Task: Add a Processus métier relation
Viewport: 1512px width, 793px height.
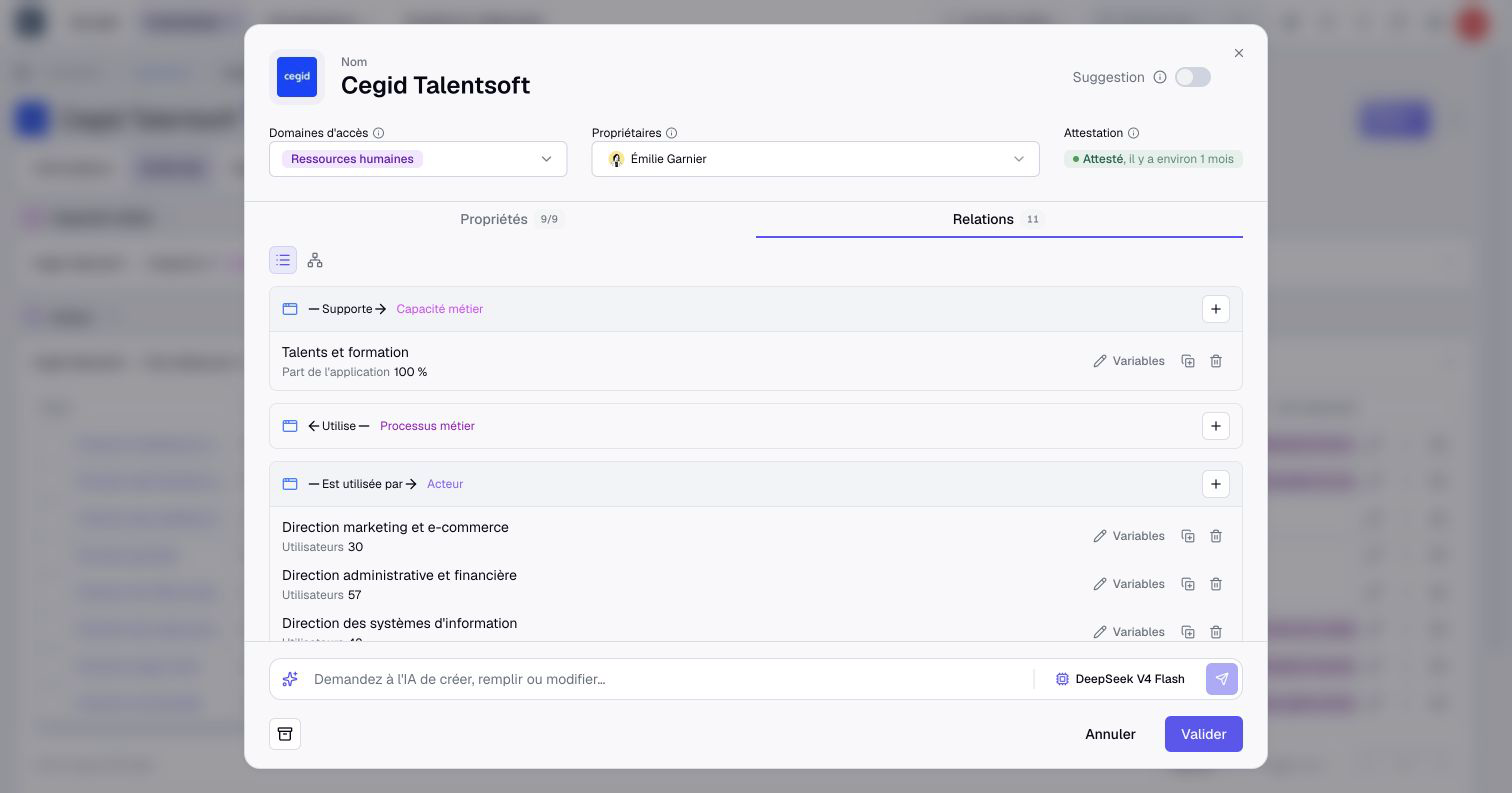Action: 1216,426
